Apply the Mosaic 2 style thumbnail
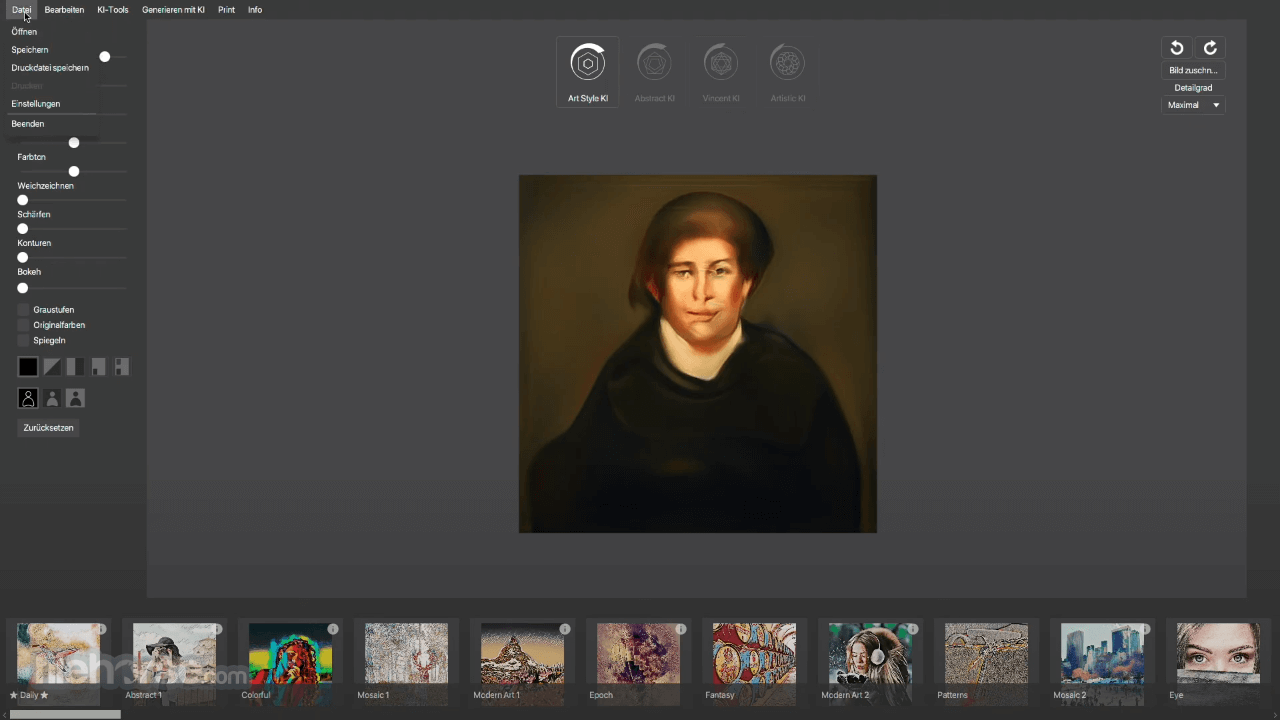The height and width of the screenshot is (720, 1280). click(1102, 662)
